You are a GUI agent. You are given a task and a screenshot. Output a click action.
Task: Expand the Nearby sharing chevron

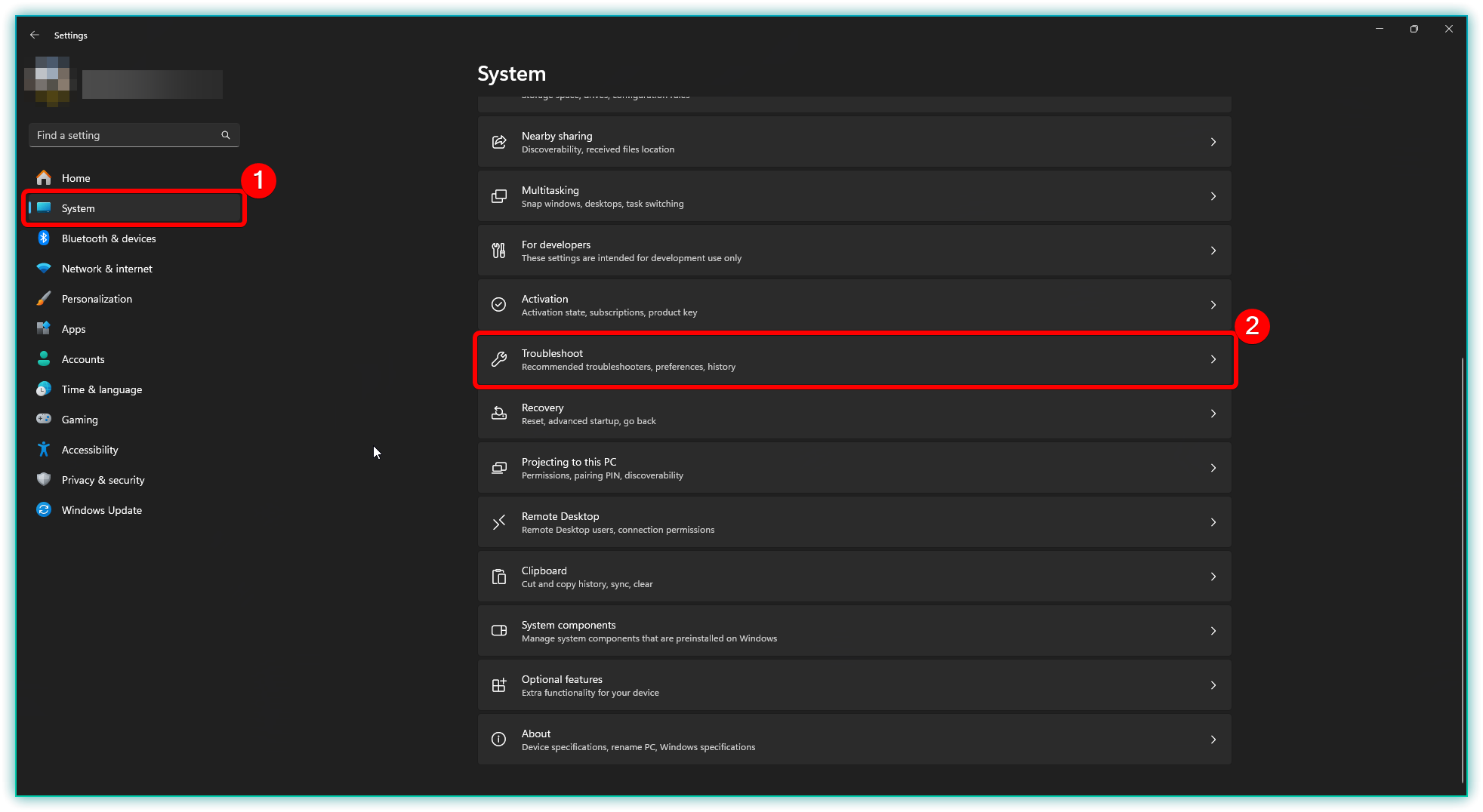[1213, 143]
